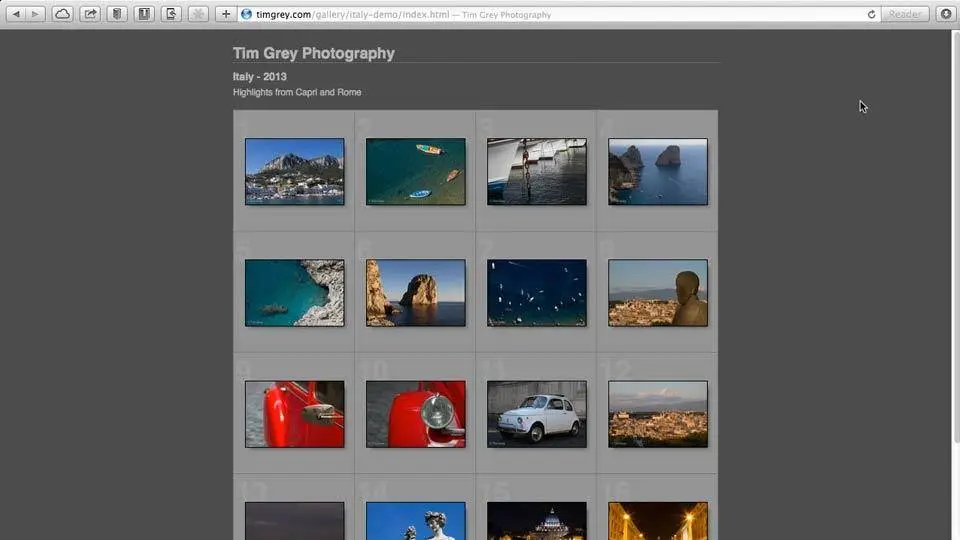The image size is (960, 540).
Task: Open the golden sea stack rock photo
Action: (x=416, y=293)
